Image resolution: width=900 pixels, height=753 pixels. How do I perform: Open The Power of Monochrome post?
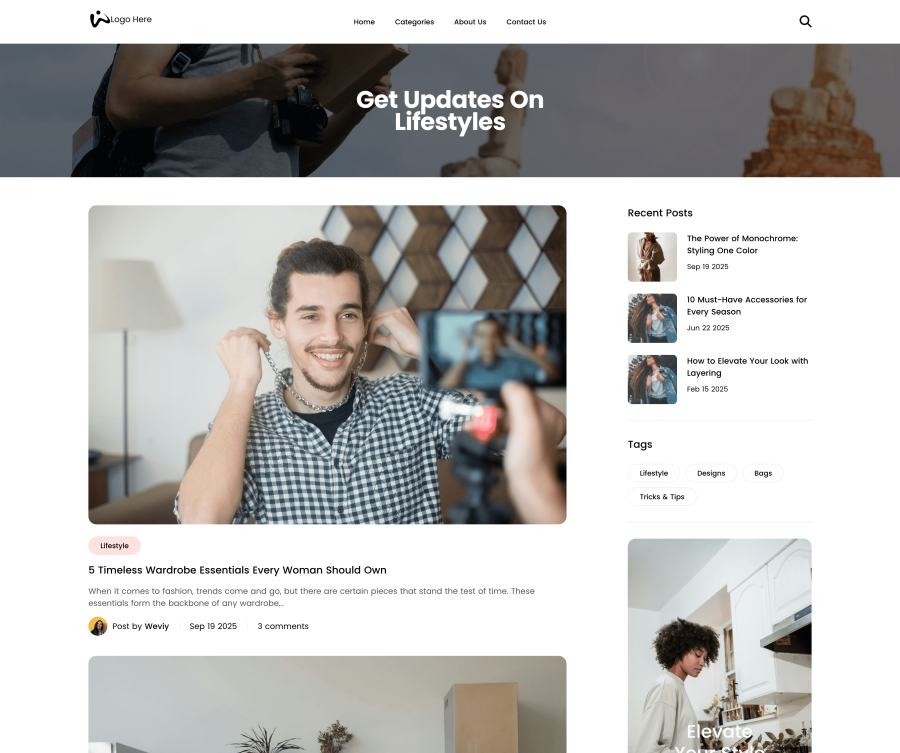[x=742, y=244]
